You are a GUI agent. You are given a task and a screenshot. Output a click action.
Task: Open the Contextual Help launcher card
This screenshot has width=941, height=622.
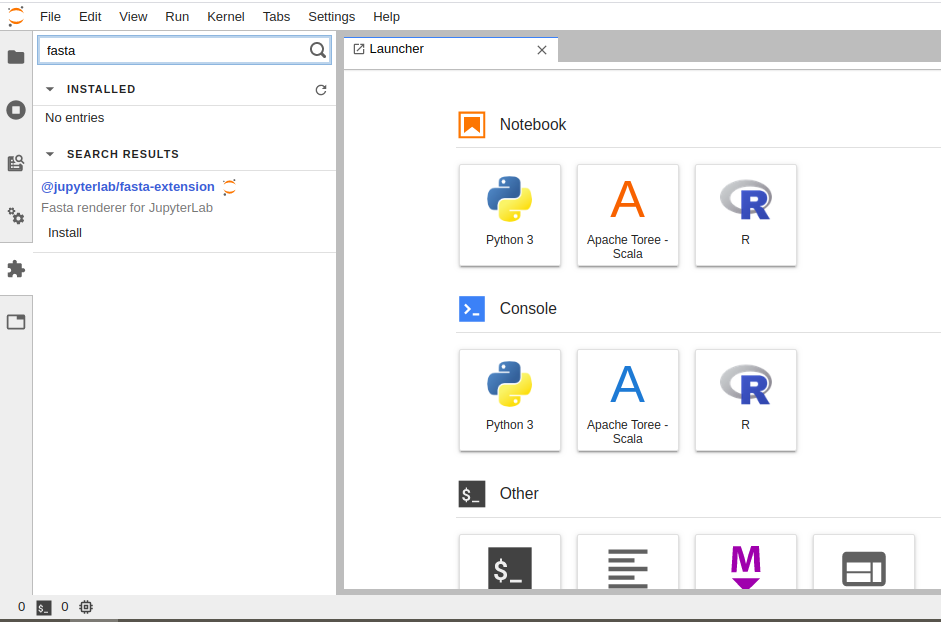864,562
